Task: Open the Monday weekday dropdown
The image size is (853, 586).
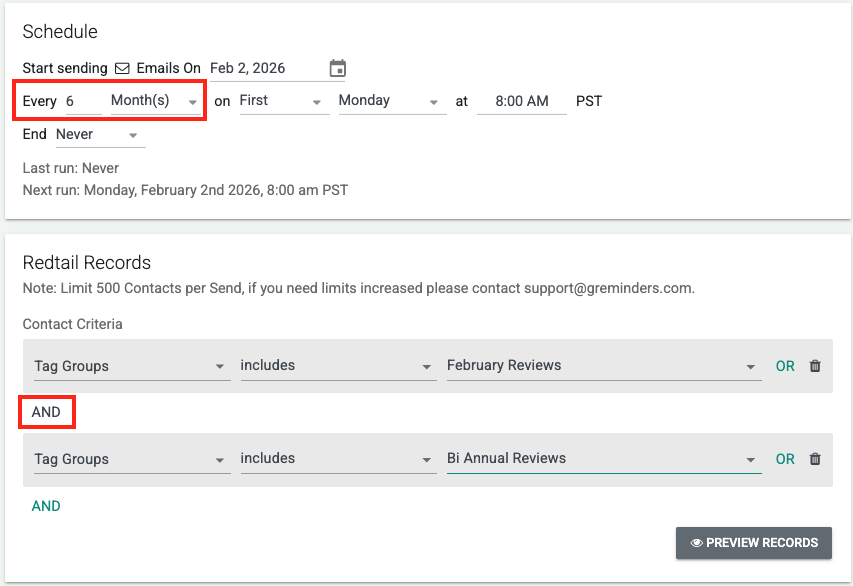Action: tap(391, 101)
